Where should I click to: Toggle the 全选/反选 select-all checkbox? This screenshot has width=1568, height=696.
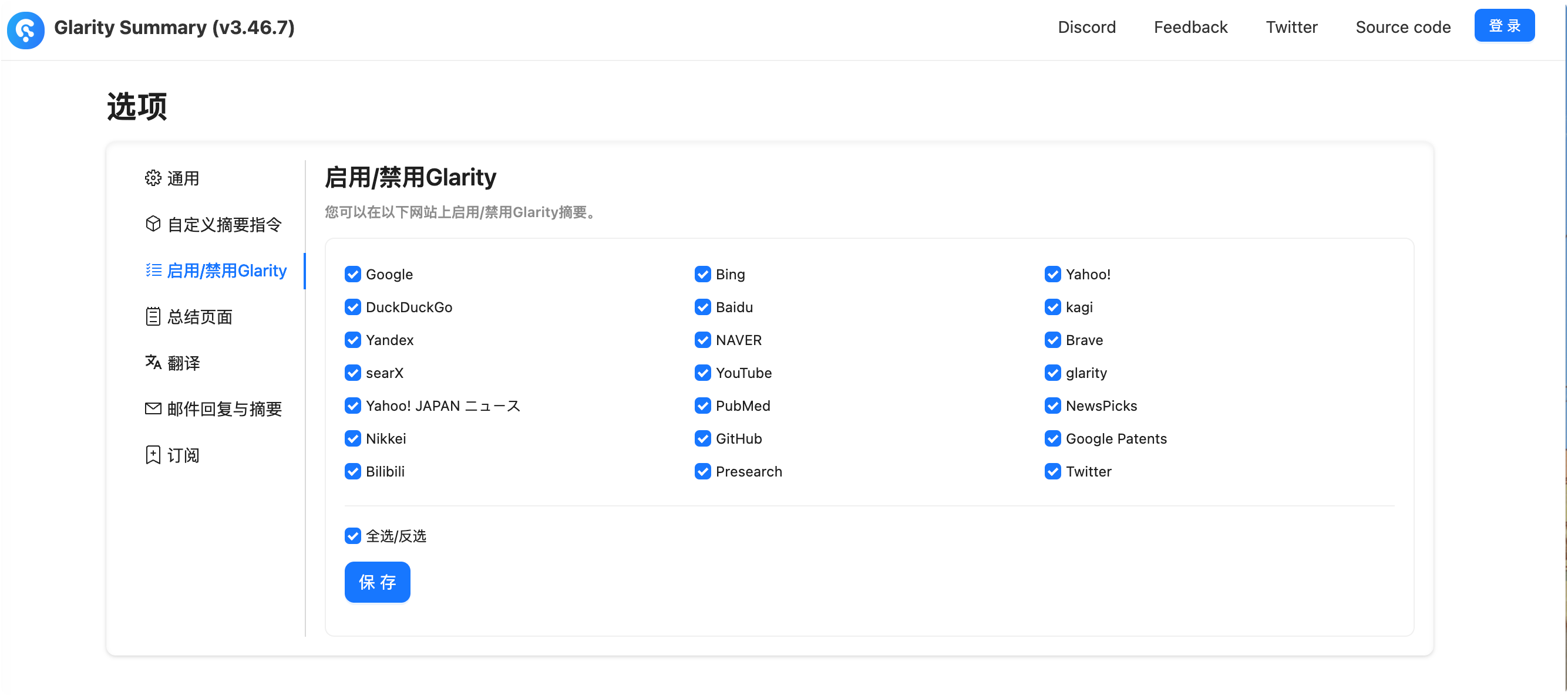pyautogui.click(x=352, y=536)
